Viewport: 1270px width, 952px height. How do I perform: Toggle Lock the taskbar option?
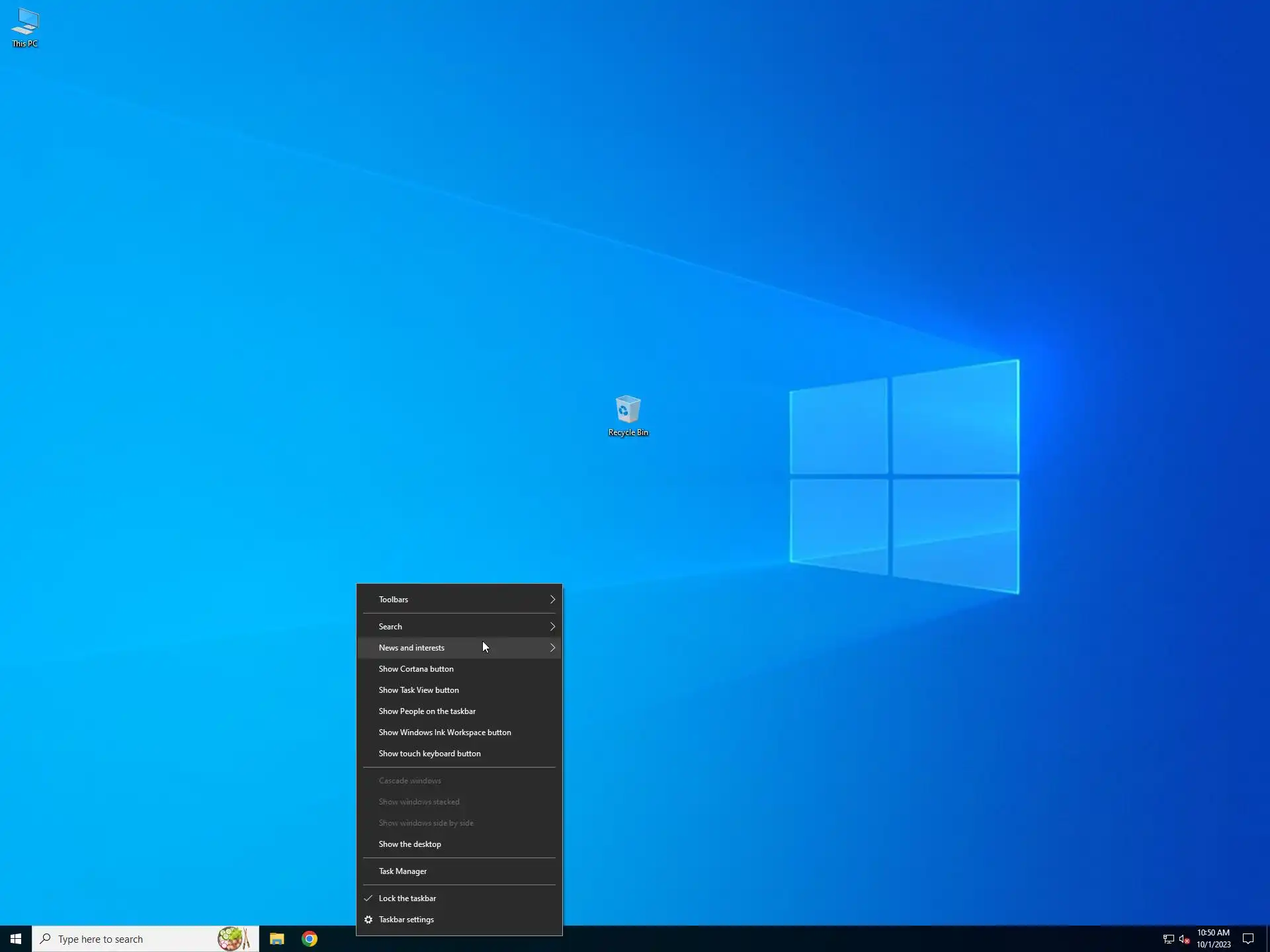point(407,898)
